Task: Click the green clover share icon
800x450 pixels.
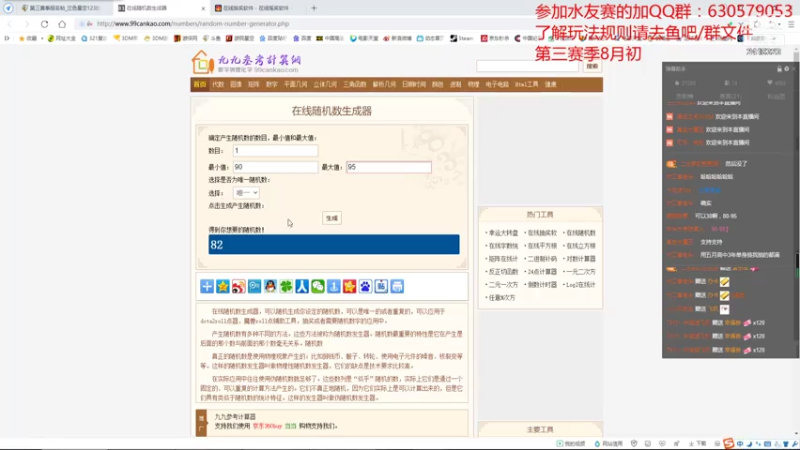Action: coord(286,286)
